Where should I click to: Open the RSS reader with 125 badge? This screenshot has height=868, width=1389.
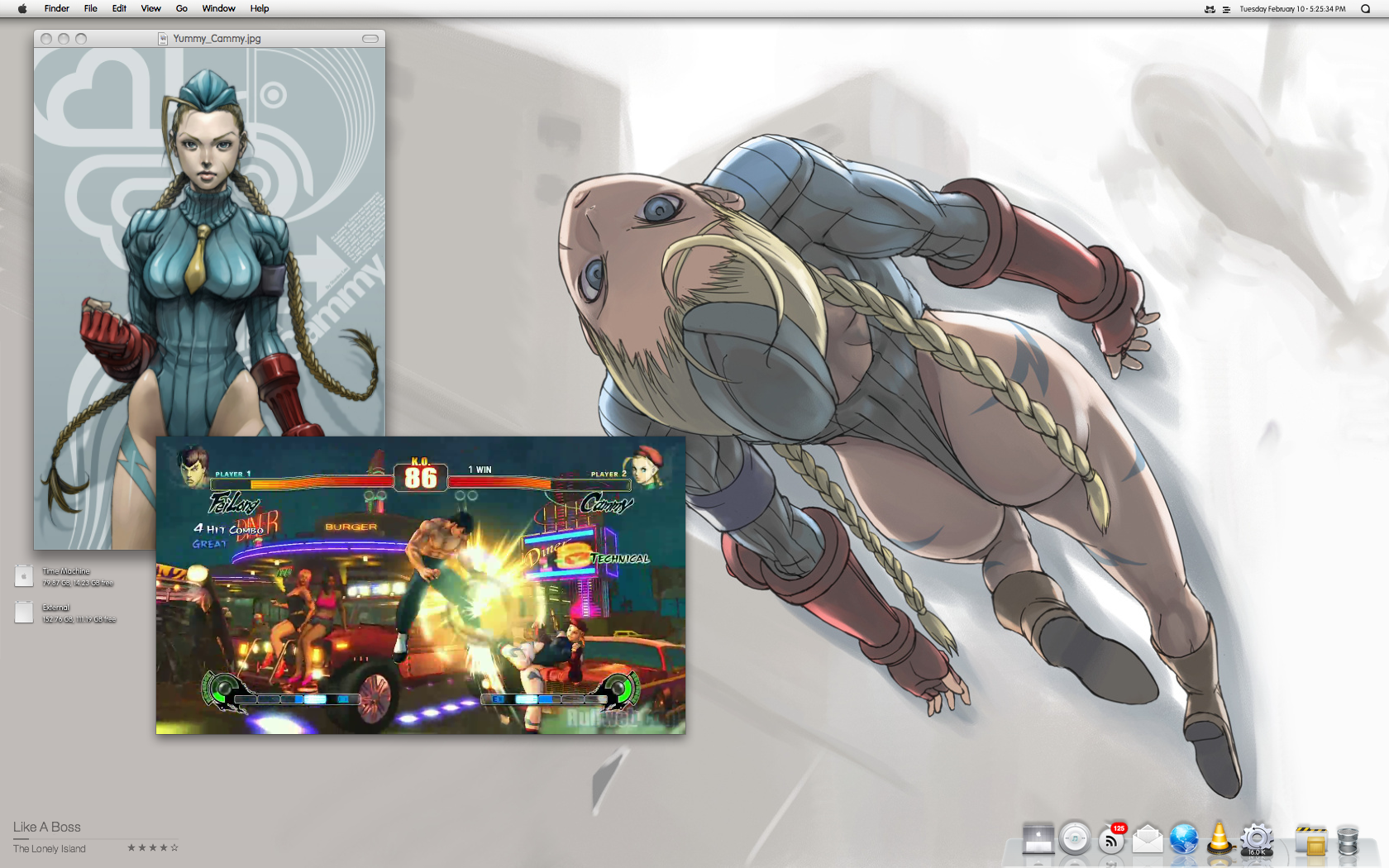(1112, 839)
